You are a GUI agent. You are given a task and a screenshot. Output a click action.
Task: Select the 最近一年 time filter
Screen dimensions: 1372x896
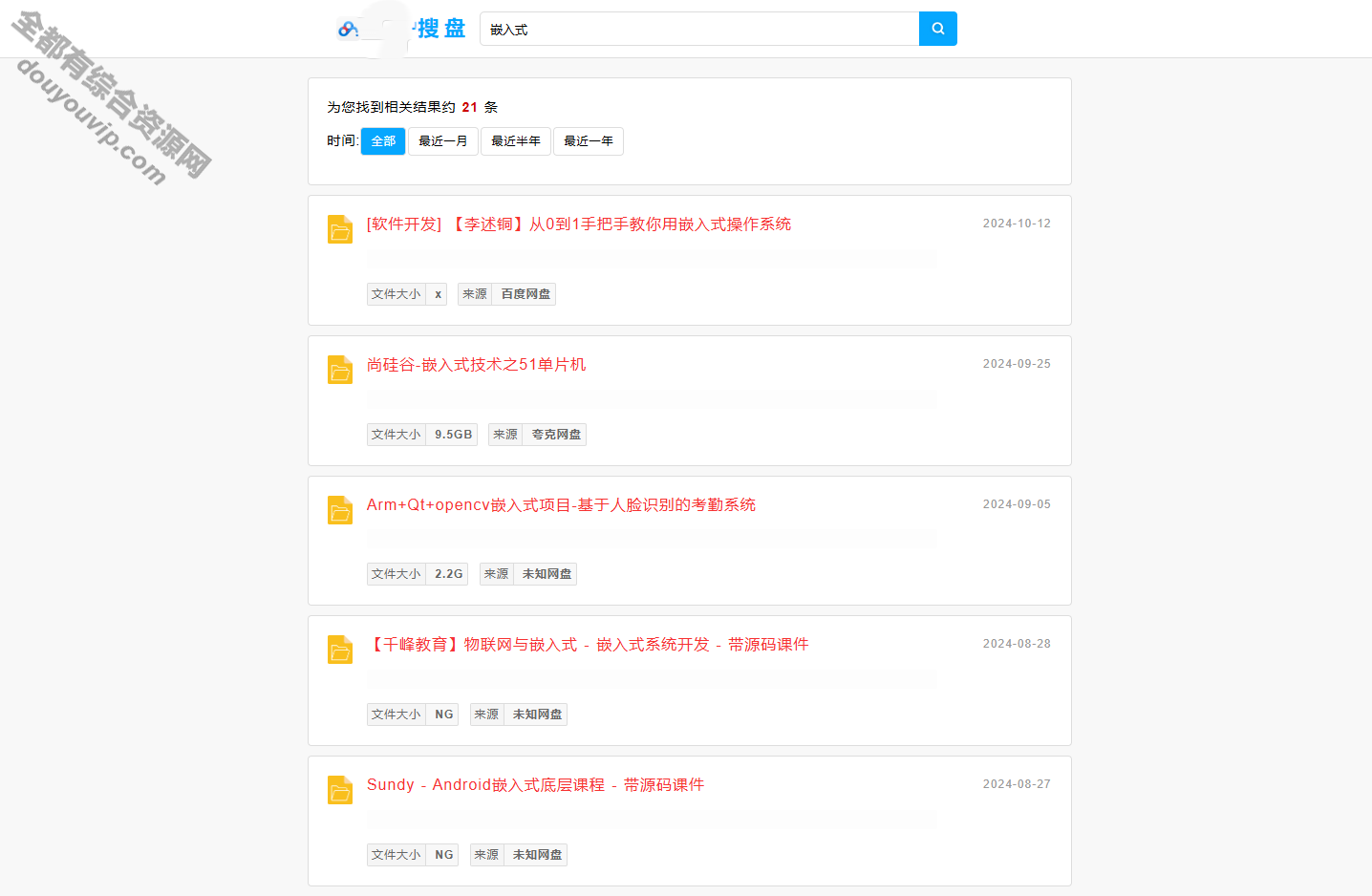(589, 141)
